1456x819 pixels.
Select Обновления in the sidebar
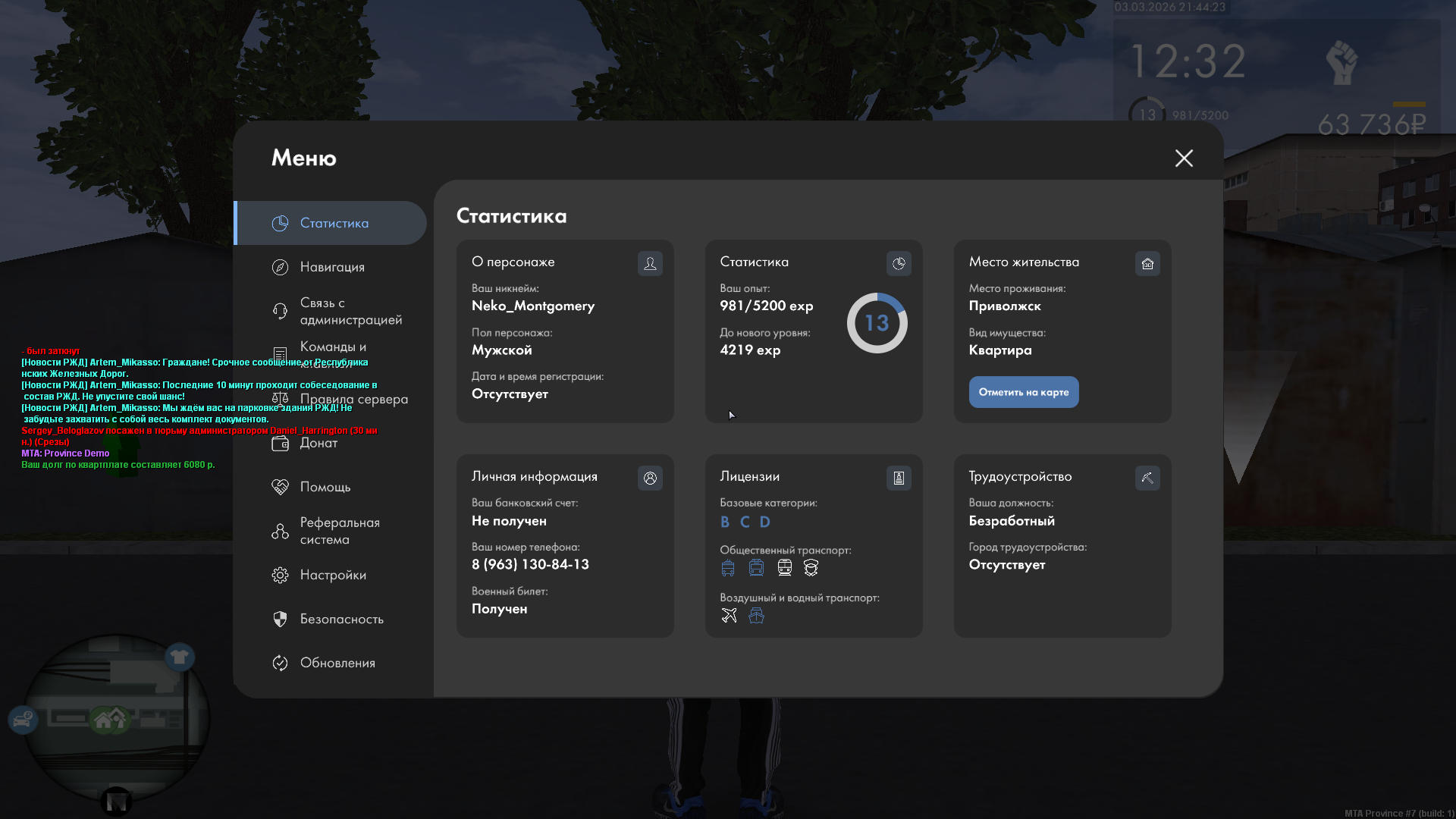pyautogui.click(x=337, y=663)
